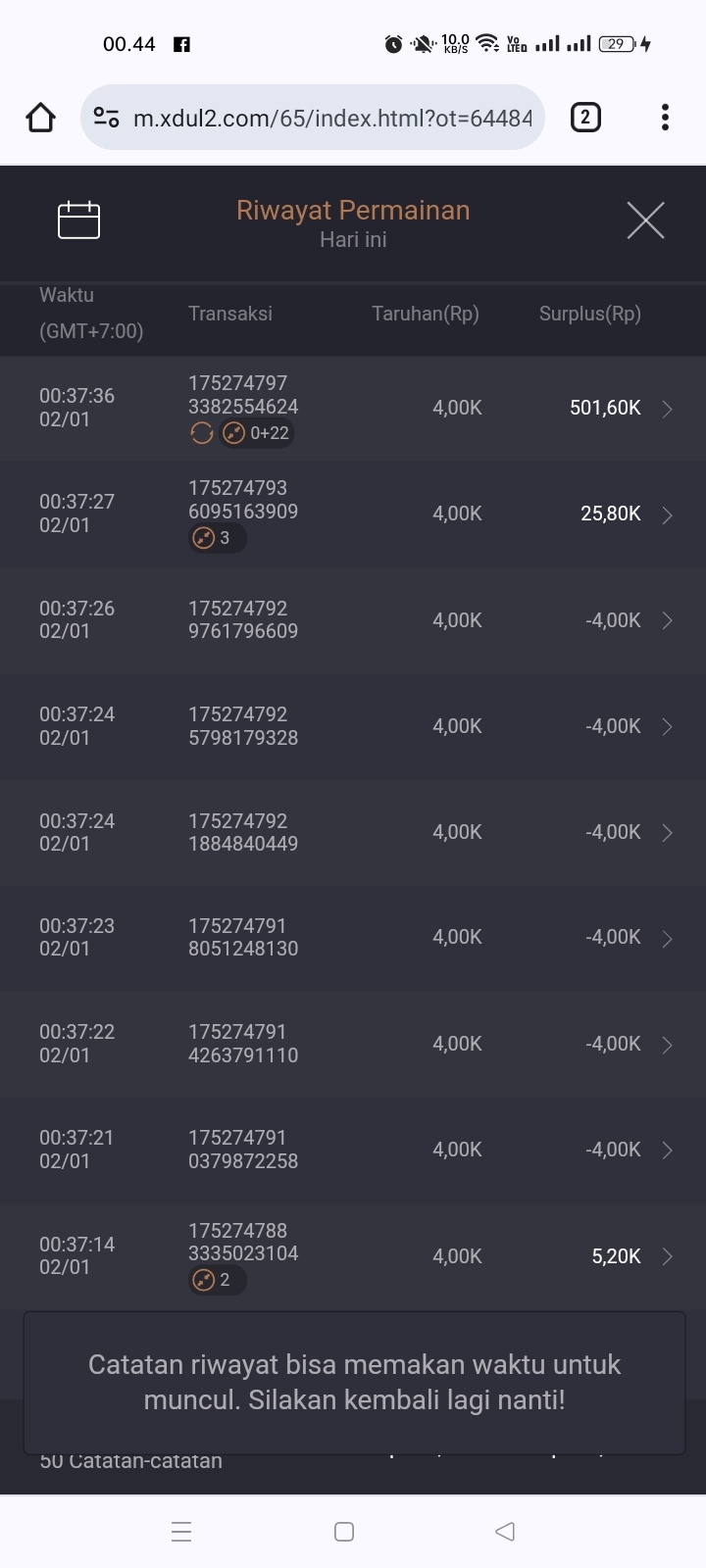Image resolution: width=706 pixels, height=1568 pixels.
Task: Open transaction 175274791 0379872258
Action: (243, 1150)
